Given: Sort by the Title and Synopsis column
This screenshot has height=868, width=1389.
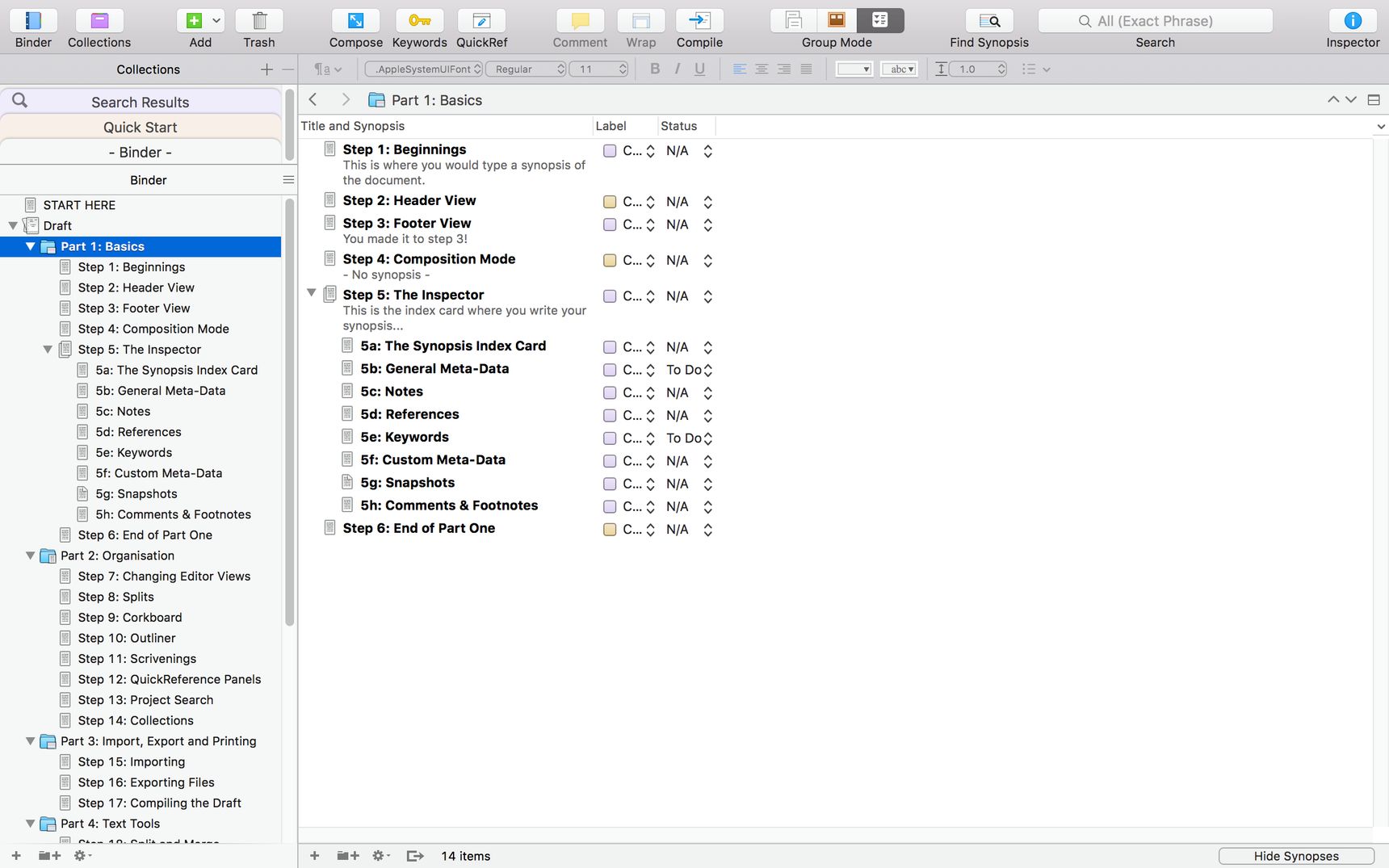Looking at the screenshot, I should (x=445, y=126).
